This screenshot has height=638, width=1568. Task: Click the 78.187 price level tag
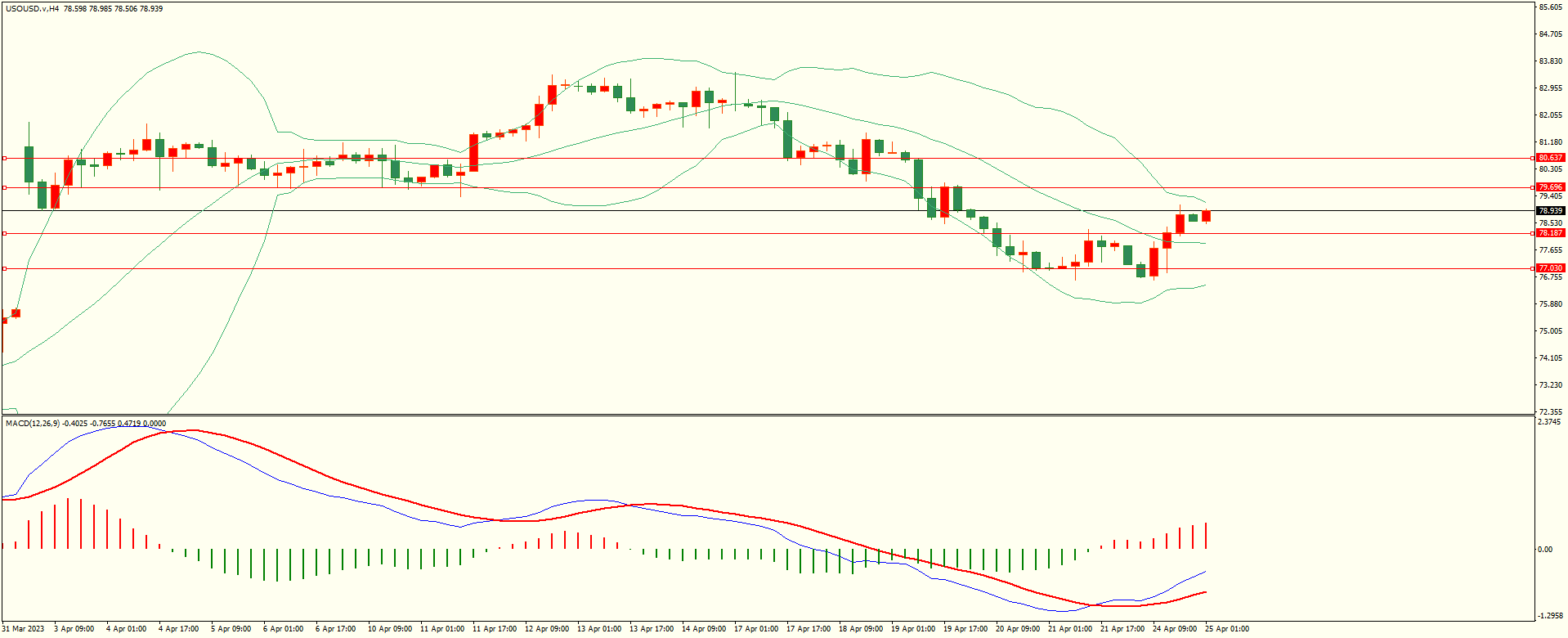click(x=1550, y=233)
